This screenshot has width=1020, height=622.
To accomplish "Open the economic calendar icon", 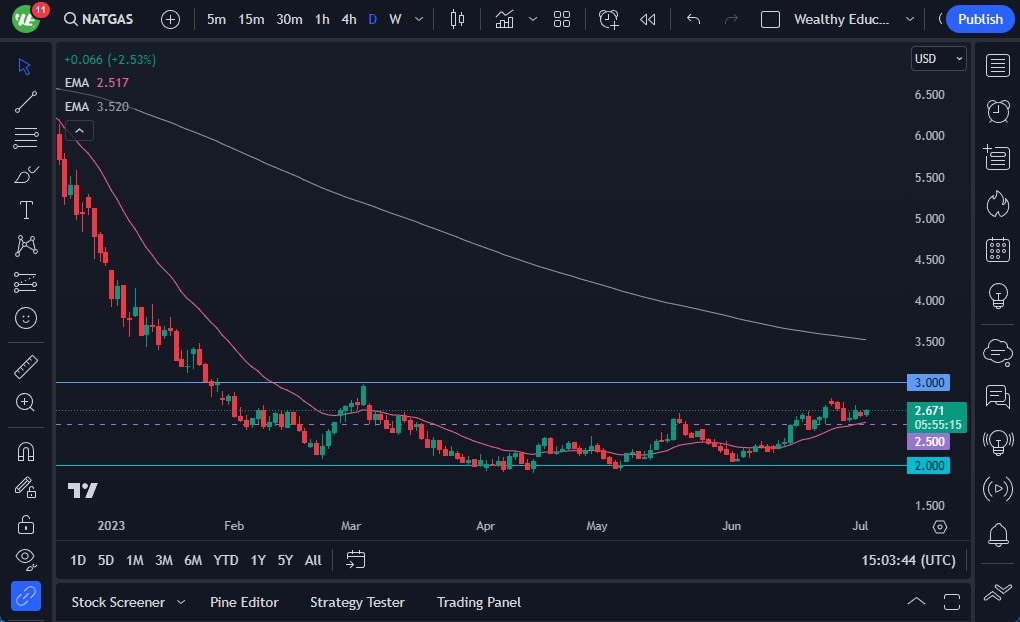I will pyautogui.click(x=997, y=250).
